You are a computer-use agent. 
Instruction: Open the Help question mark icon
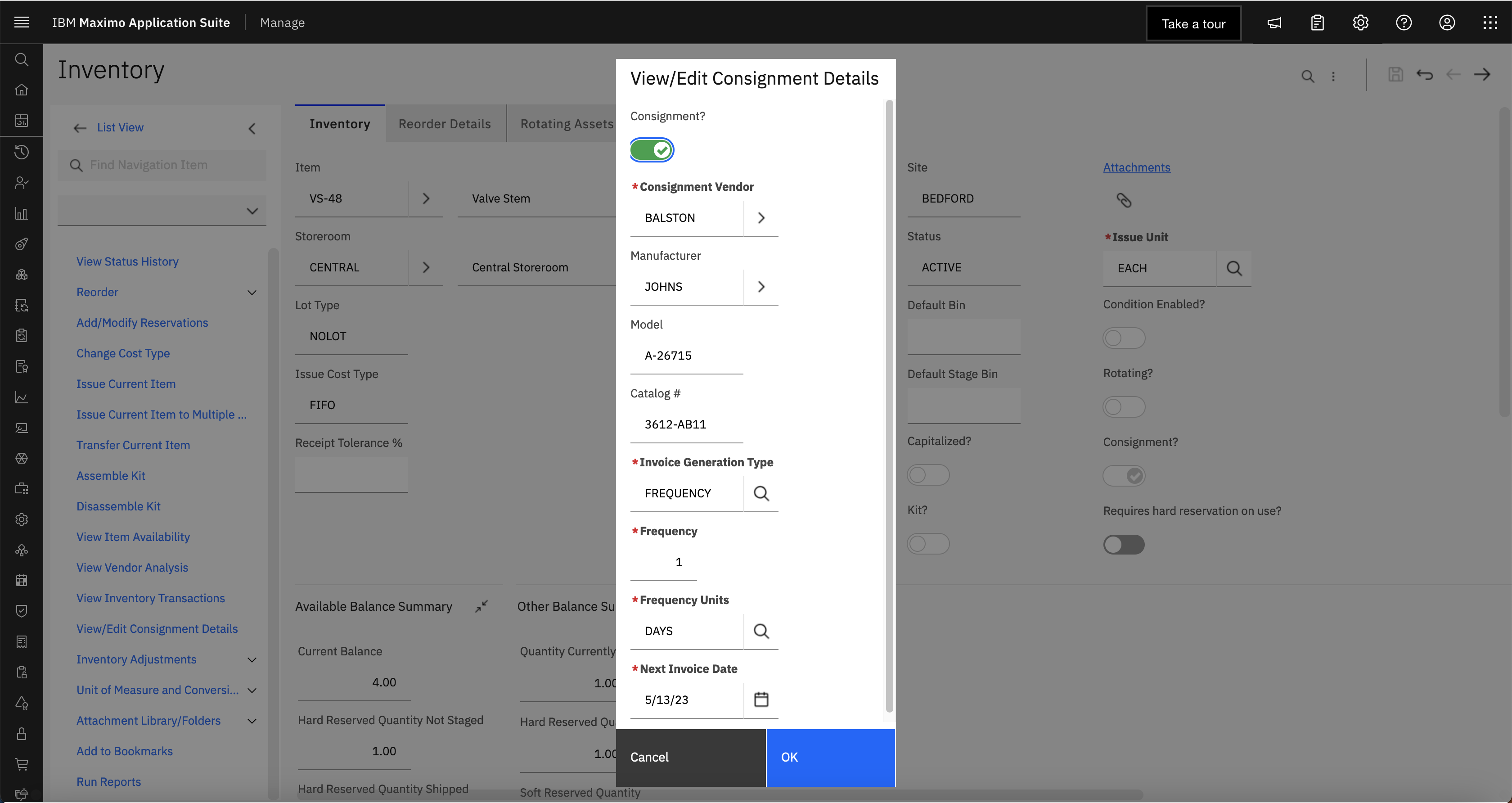click(x=1404, y=23)
